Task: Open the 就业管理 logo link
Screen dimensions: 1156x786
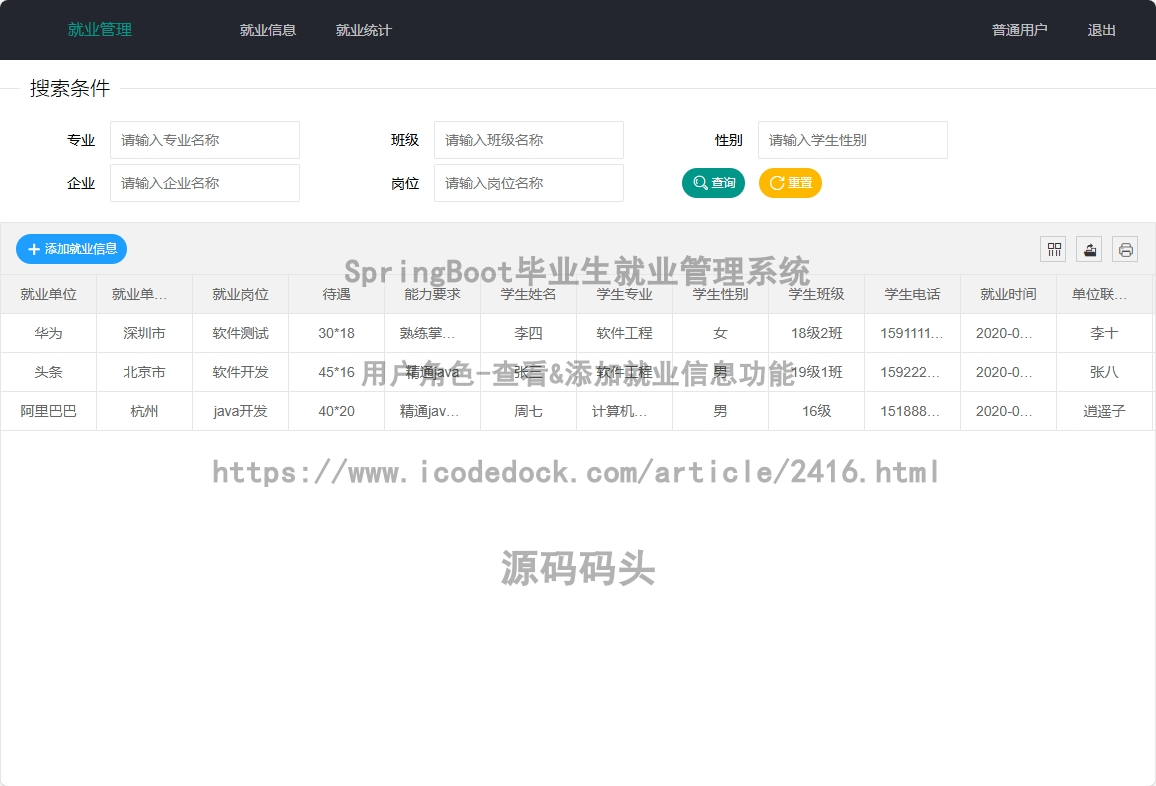Action: pos(100,29)
